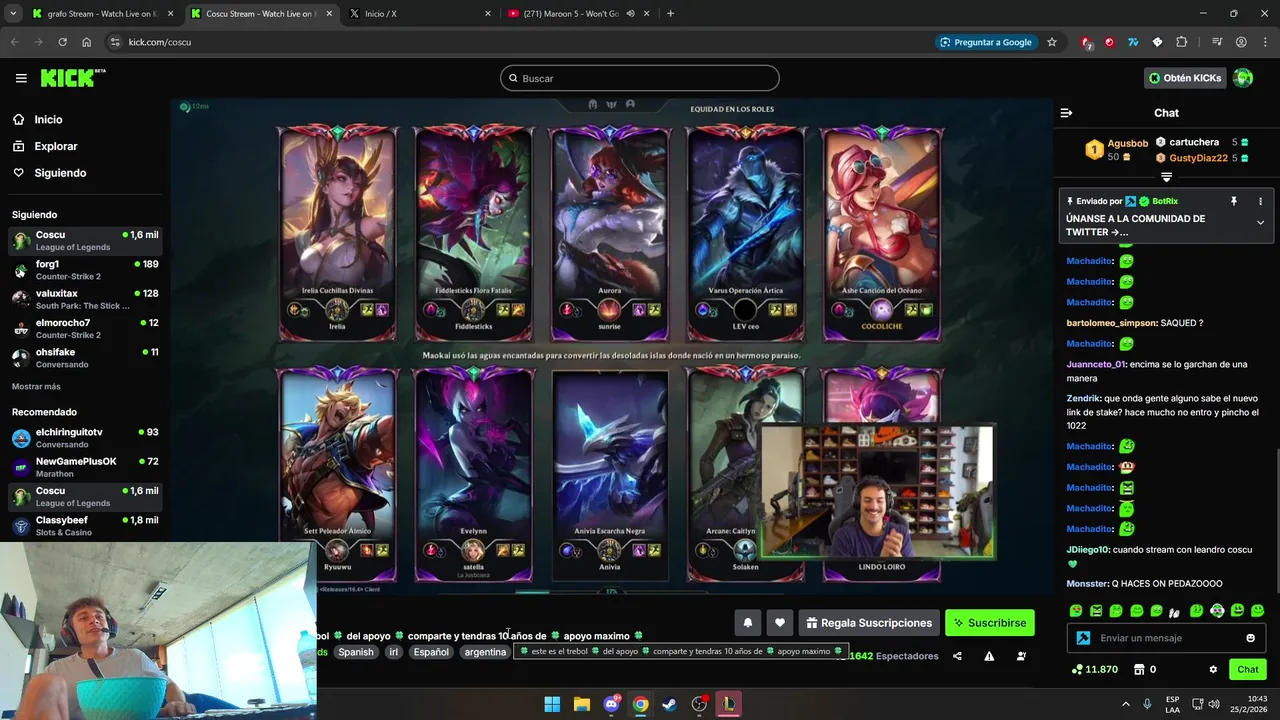The height and width of the screenshot is (720, 1280).
Task: Open File Explorer from taskbar
Action: click(x=581, y=704)
